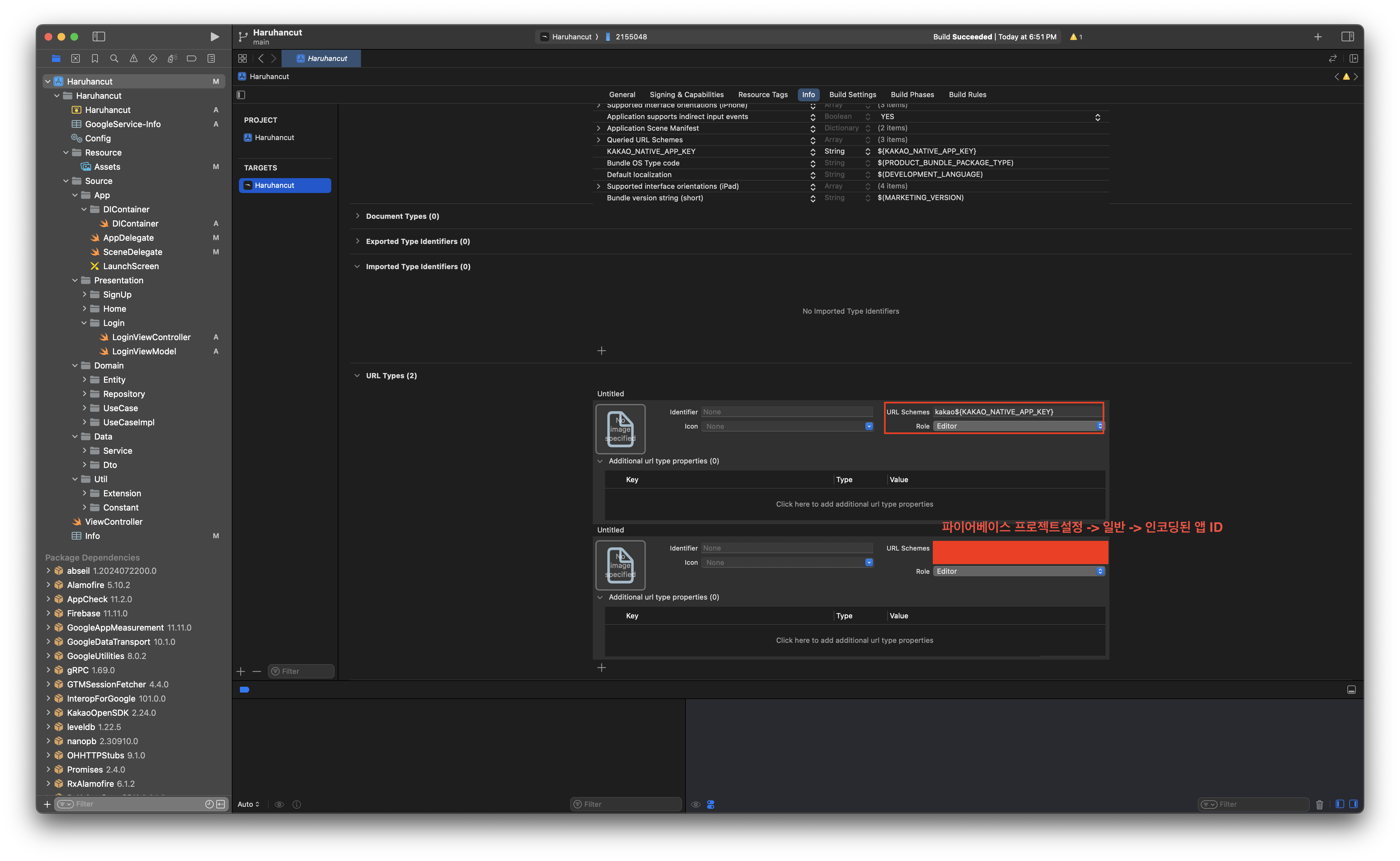Expand Application Scene Manifest row
Viewport: 1400px width, 861px height.
[598, 128]
